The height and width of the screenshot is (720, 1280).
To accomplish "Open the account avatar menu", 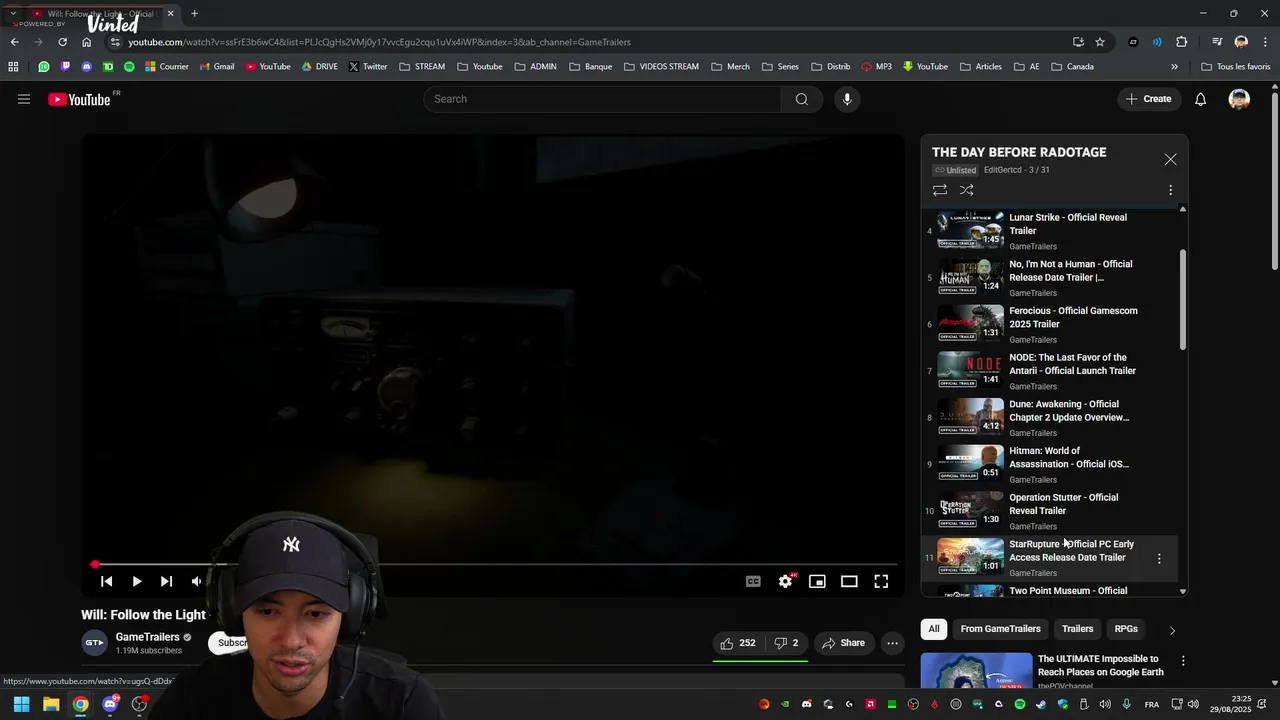I will pyautogui.click(x=1239, y=99).
